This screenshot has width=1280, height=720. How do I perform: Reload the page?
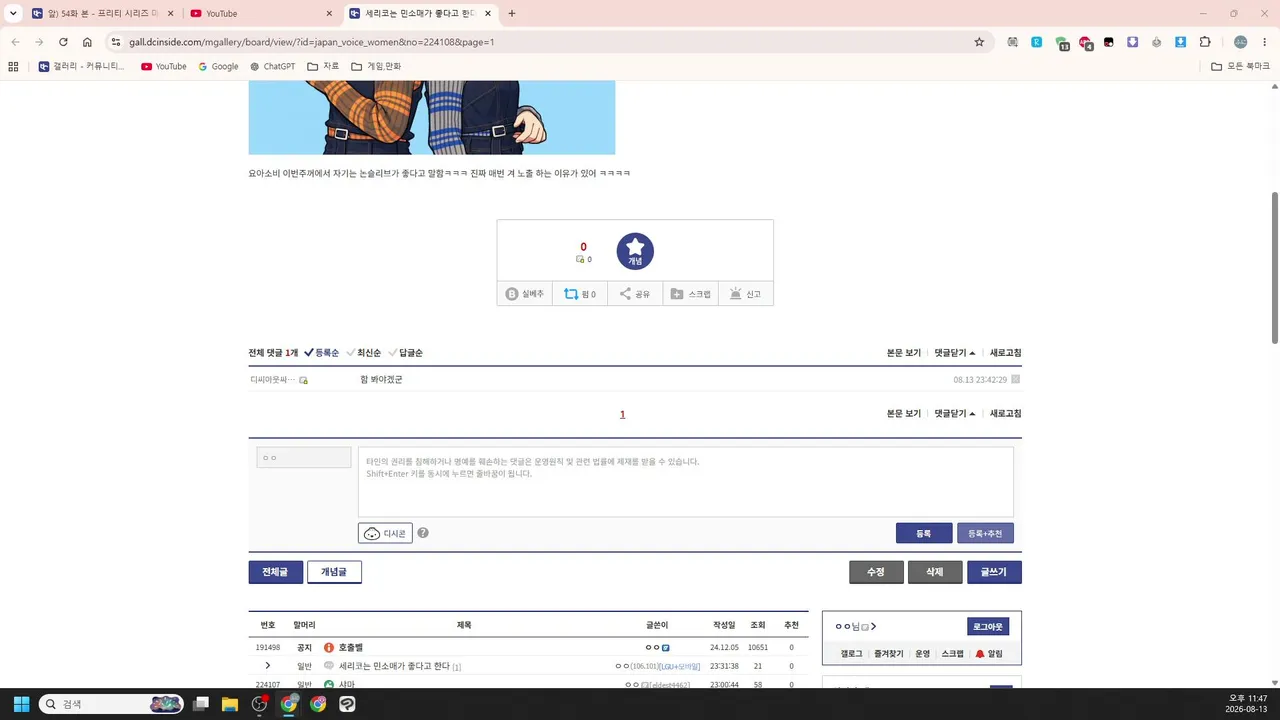click(x=63, y=42)
